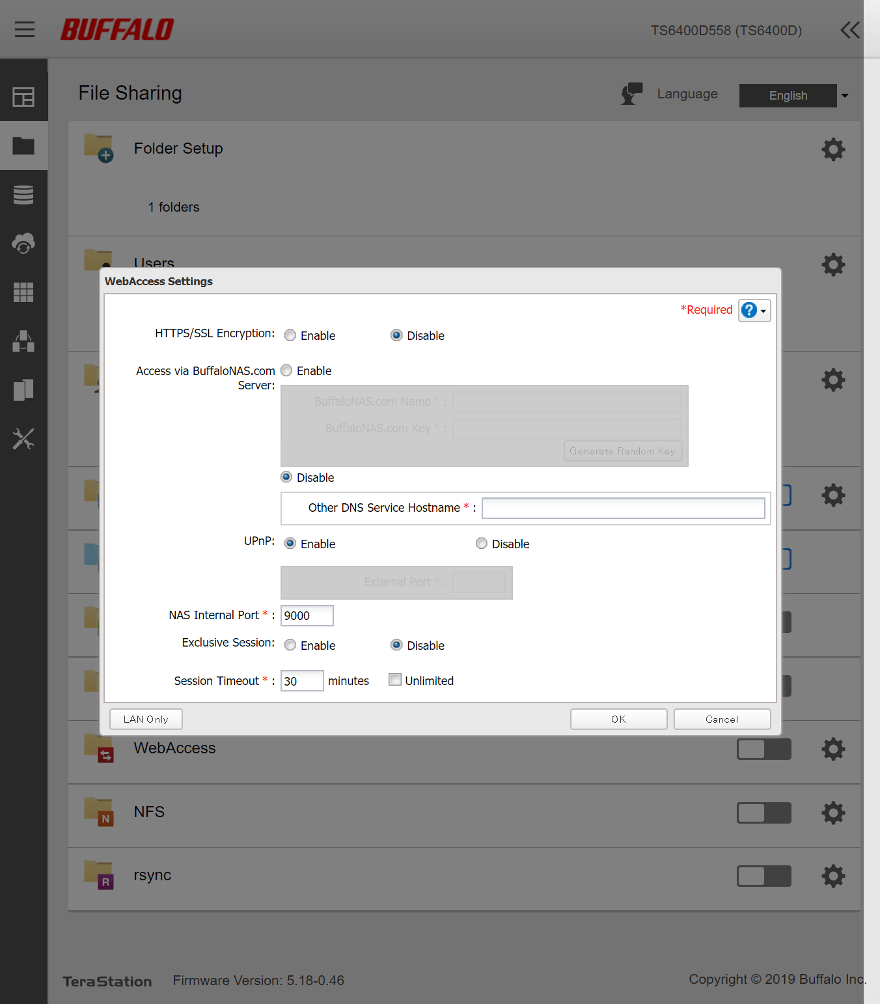Viewport: 880px width, 1004px height.
Task: Confirm settings with OK button
Action: pos(619,719)
